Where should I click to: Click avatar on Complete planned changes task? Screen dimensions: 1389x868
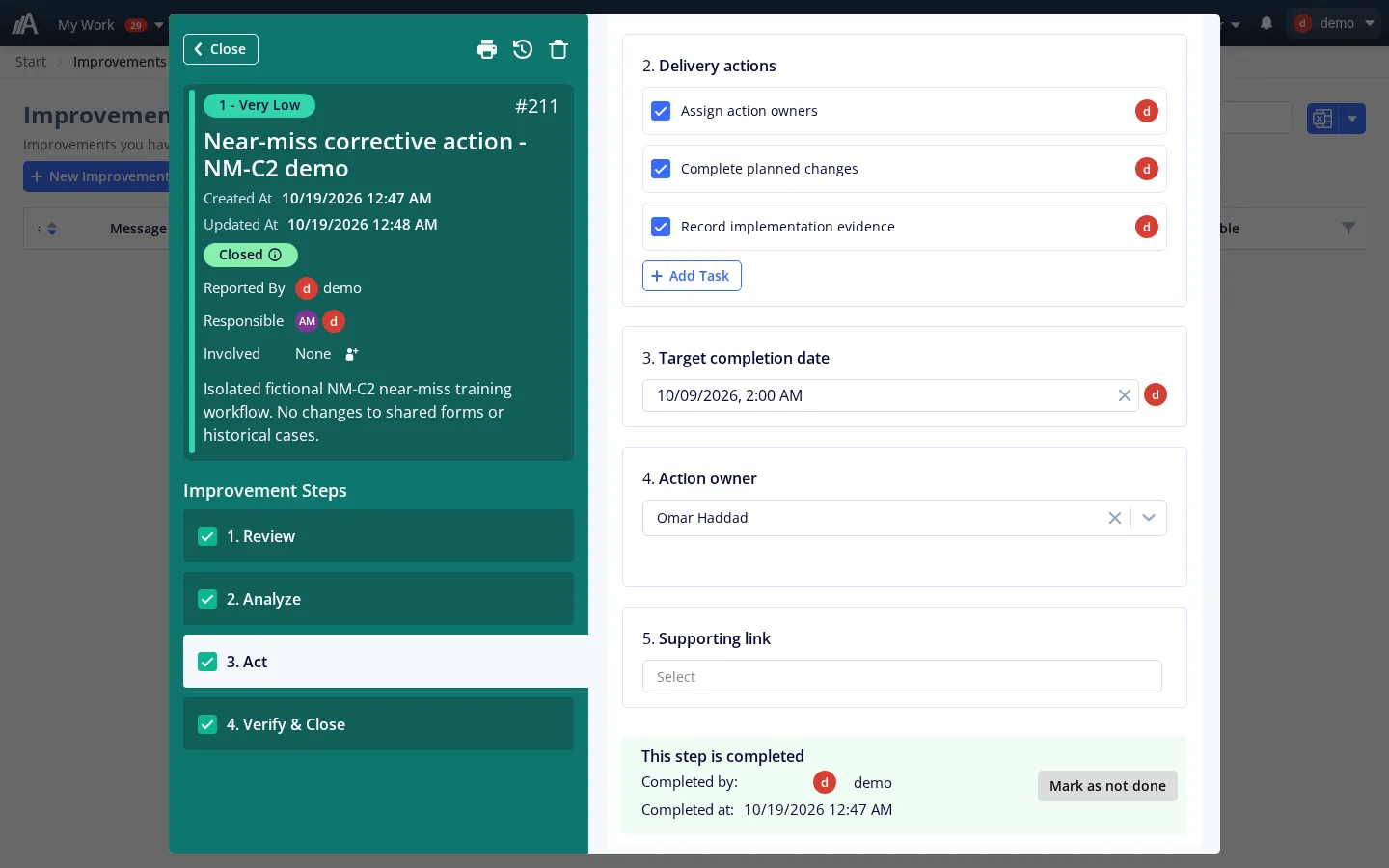click(1146, 169)
